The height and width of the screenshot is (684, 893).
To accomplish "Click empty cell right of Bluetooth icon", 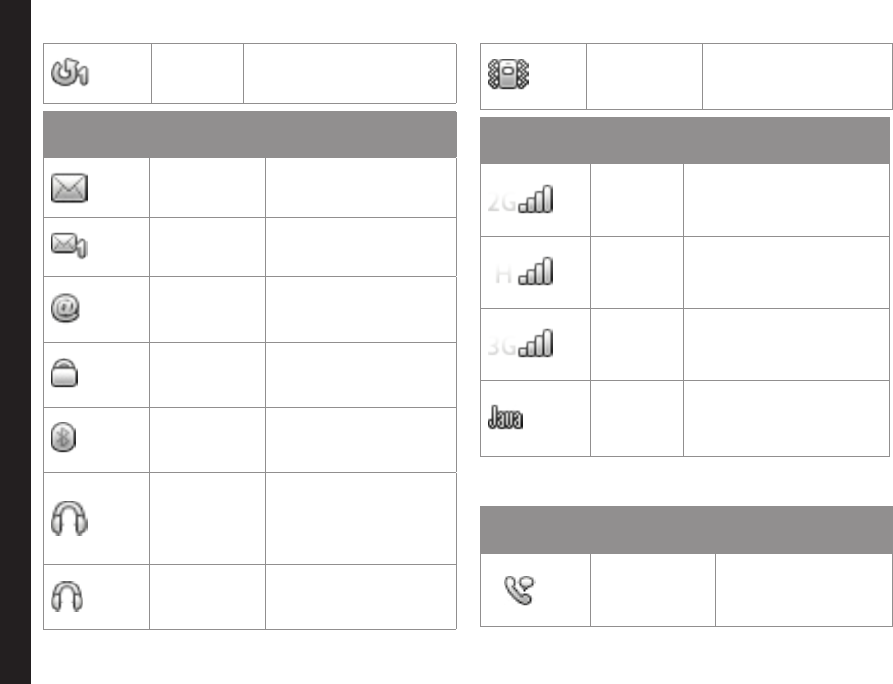I will coord(206,440).
